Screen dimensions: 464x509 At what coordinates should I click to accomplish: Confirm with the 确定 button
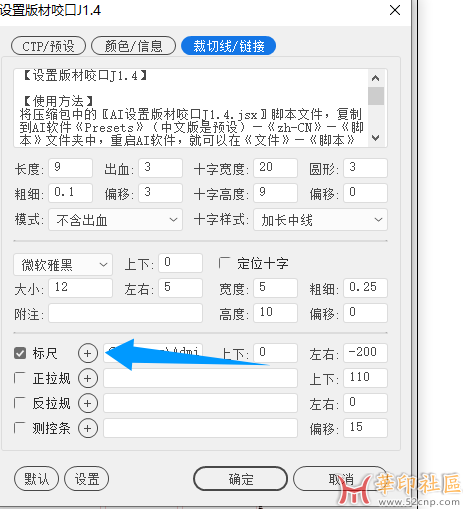[x=240, y=479]
